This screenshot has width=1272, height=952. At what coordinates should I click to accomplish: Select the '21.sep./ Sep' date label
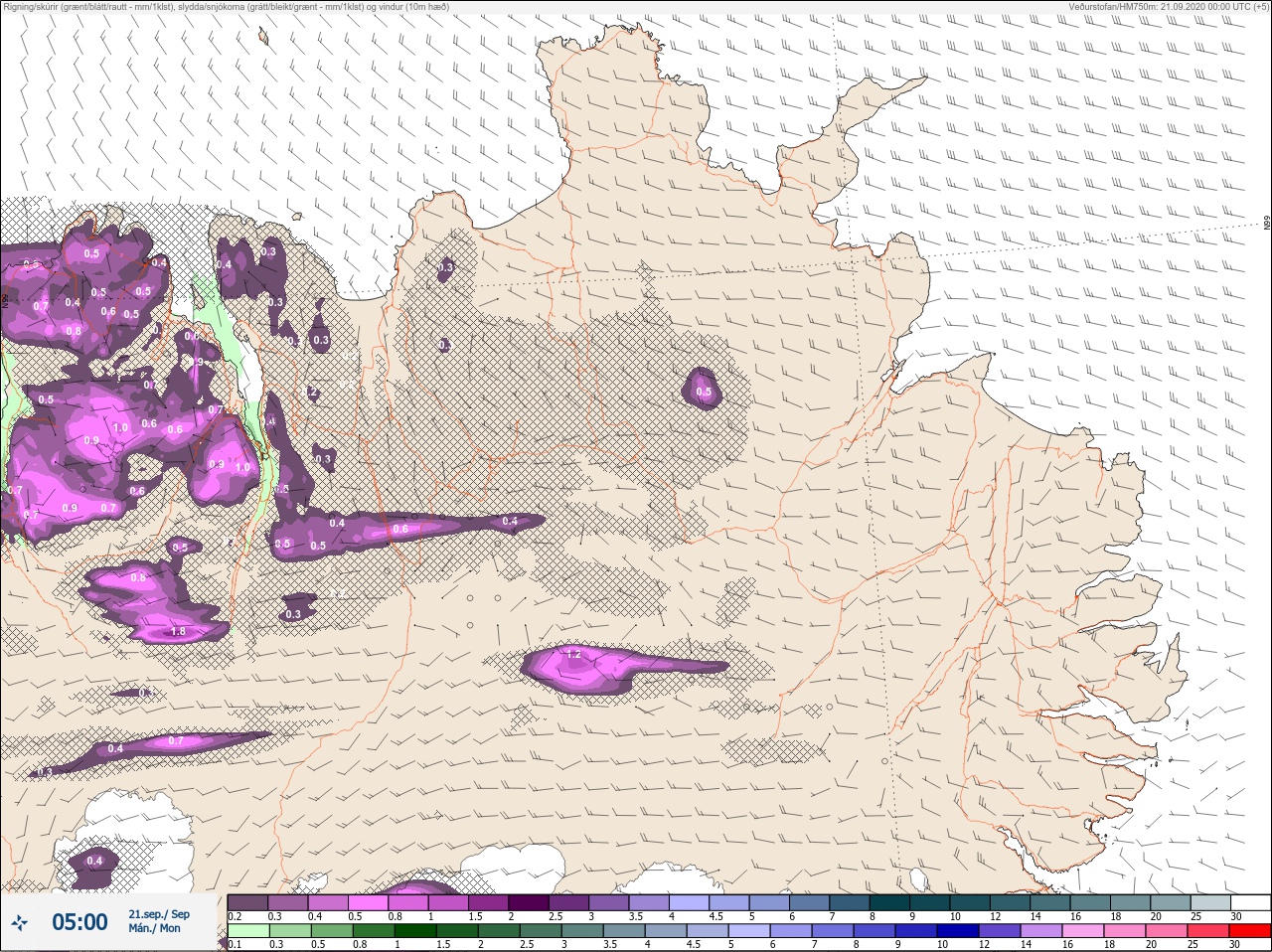click(159, 914)
